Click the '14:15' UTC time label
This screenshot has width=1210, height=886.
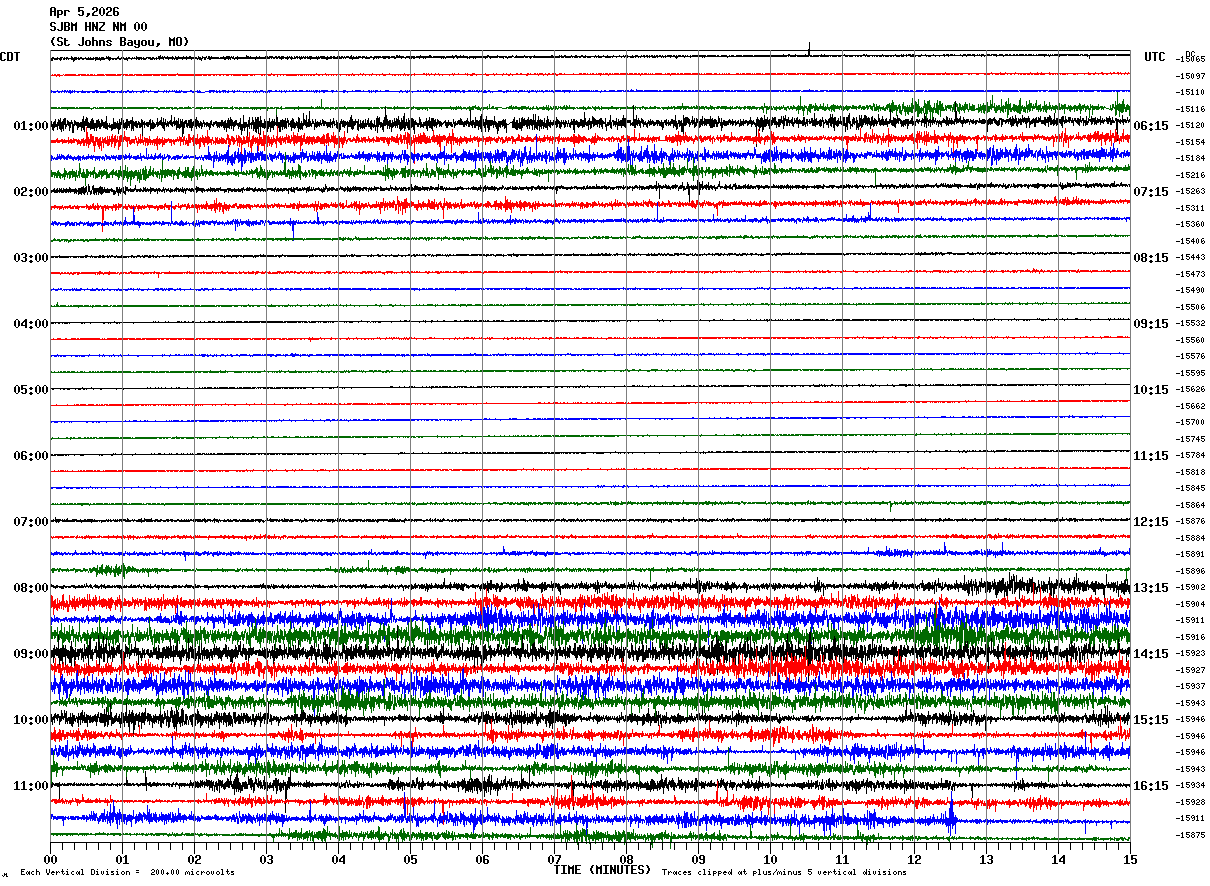[1152, 654]
